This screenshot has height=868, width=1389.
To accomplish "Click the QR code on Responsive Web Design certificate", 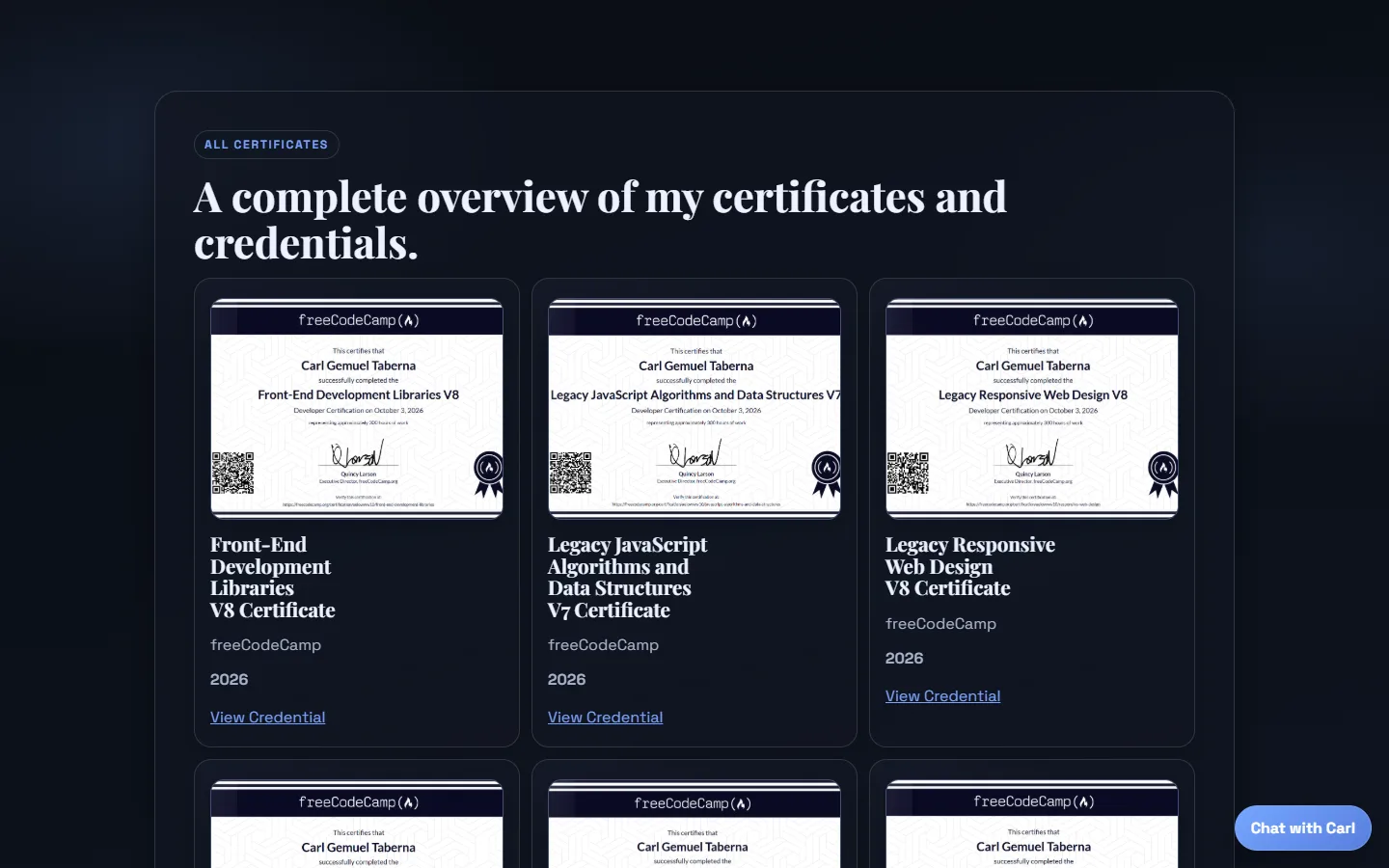I will click(x=908, y=473).
